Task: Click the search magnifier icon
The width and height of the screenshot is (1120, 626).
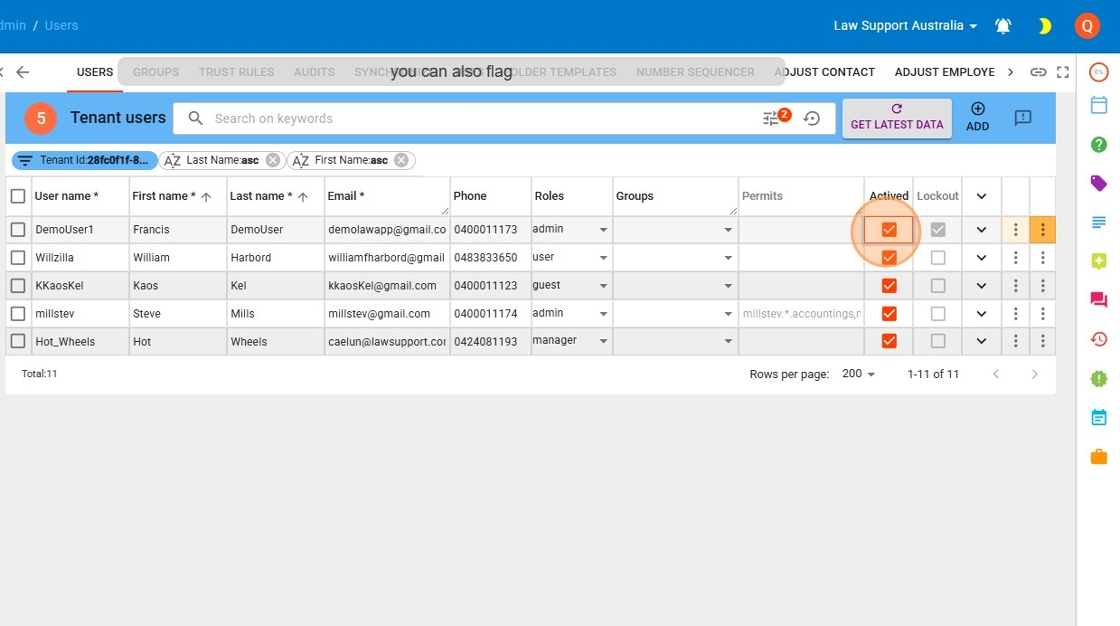Action: click(x=196, y=118)
